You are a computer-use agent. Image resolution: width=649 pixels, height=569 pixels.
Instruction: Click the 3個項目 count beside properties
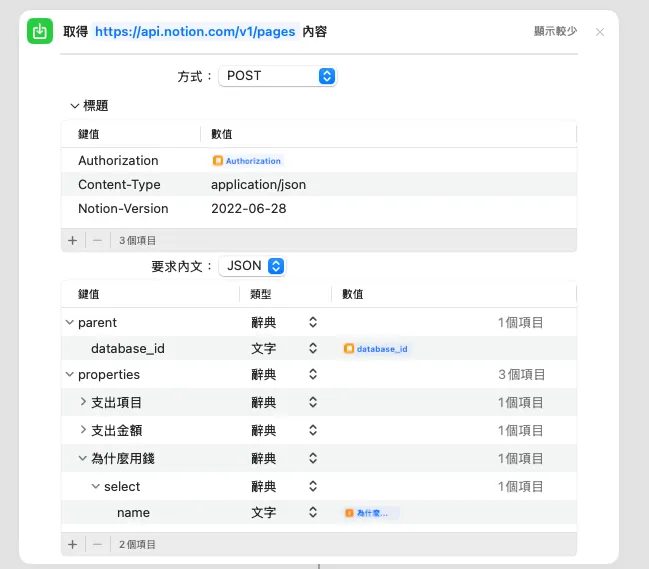tap(522, 375)
